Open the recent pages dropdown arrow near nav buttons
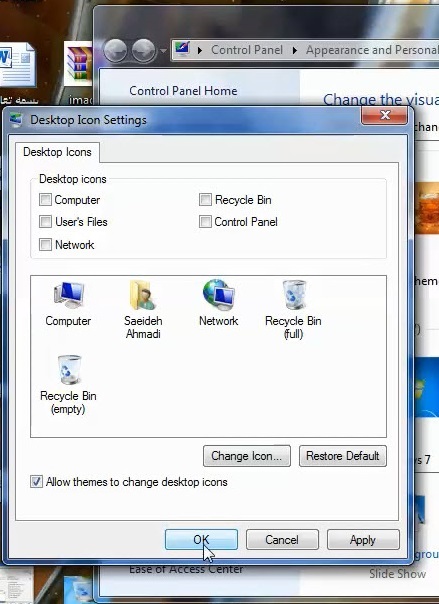439x604 pixels. [163, 50]
